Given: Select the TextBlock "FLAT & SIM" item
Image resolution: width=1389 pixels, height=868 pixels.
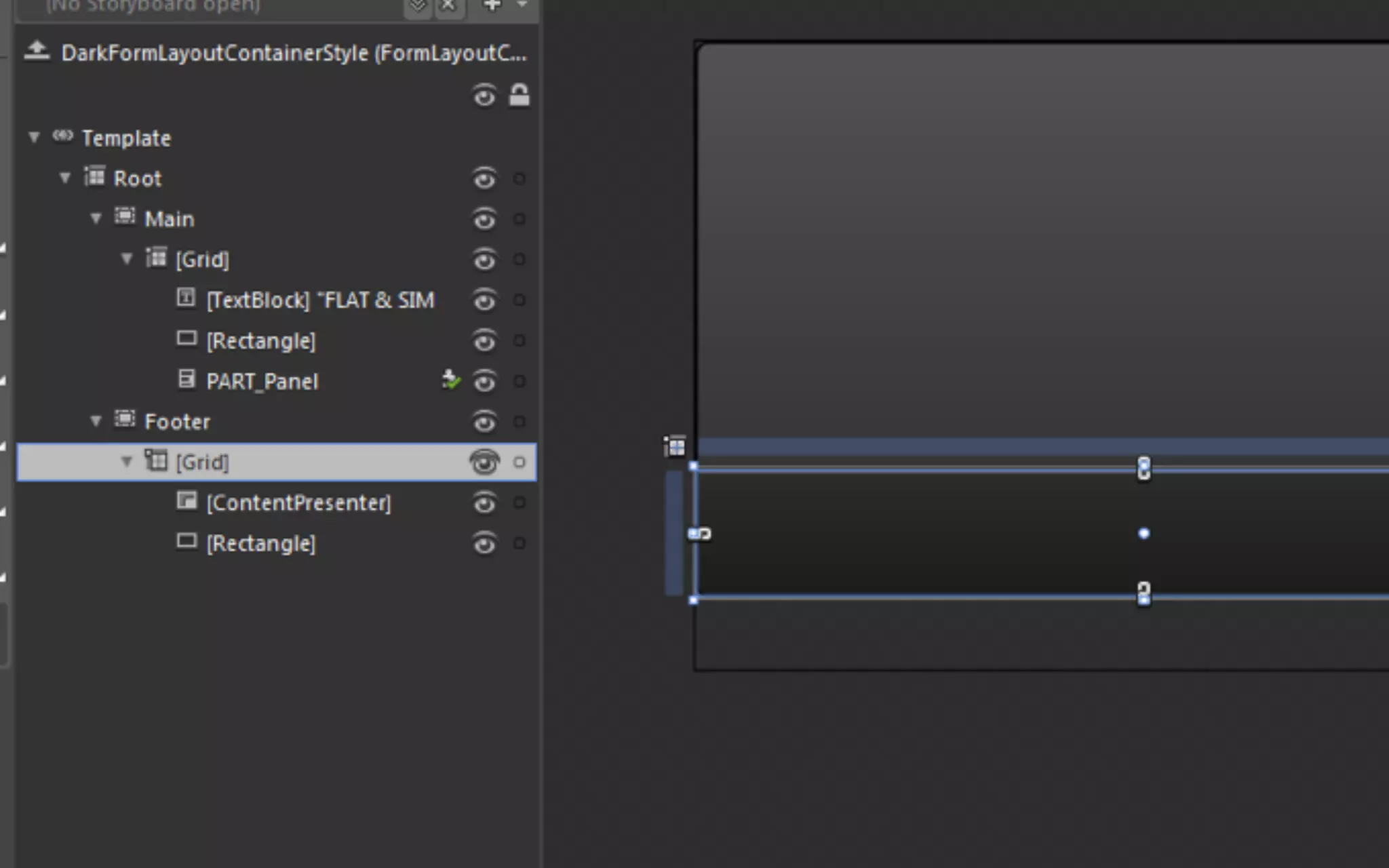Looking at the screenshot, I should pos(319,300).
